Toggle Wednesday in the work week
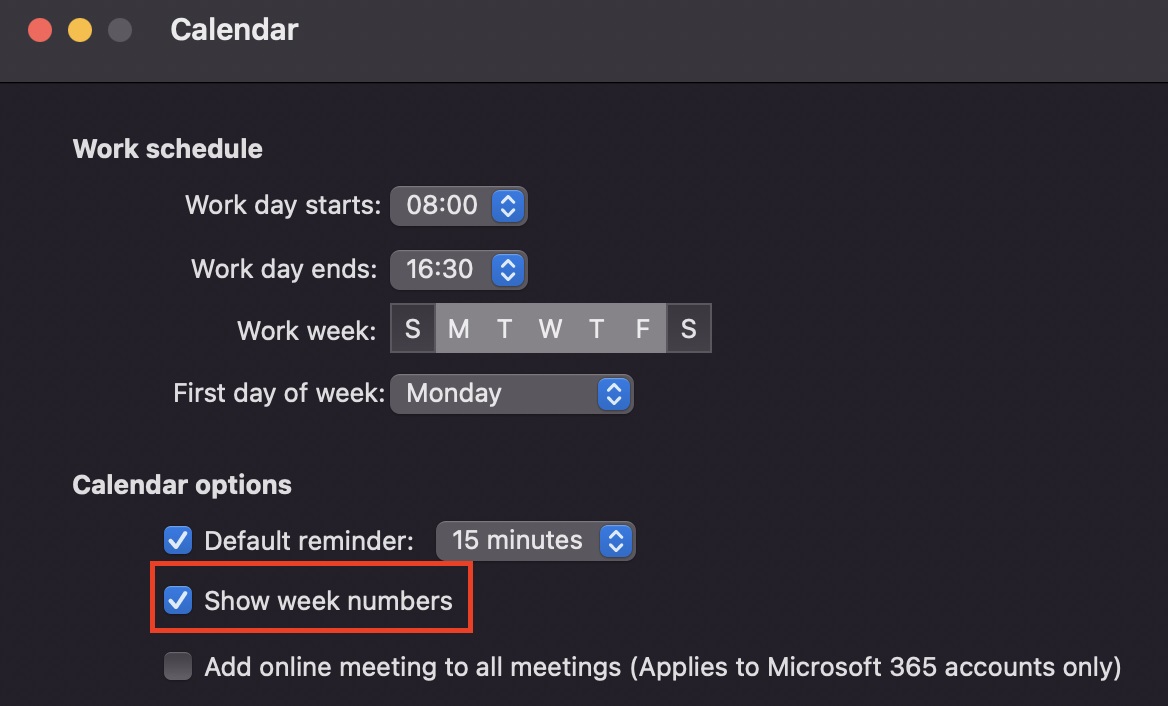The width and height of the screenshot is (1168, 706). click(550, 329)
